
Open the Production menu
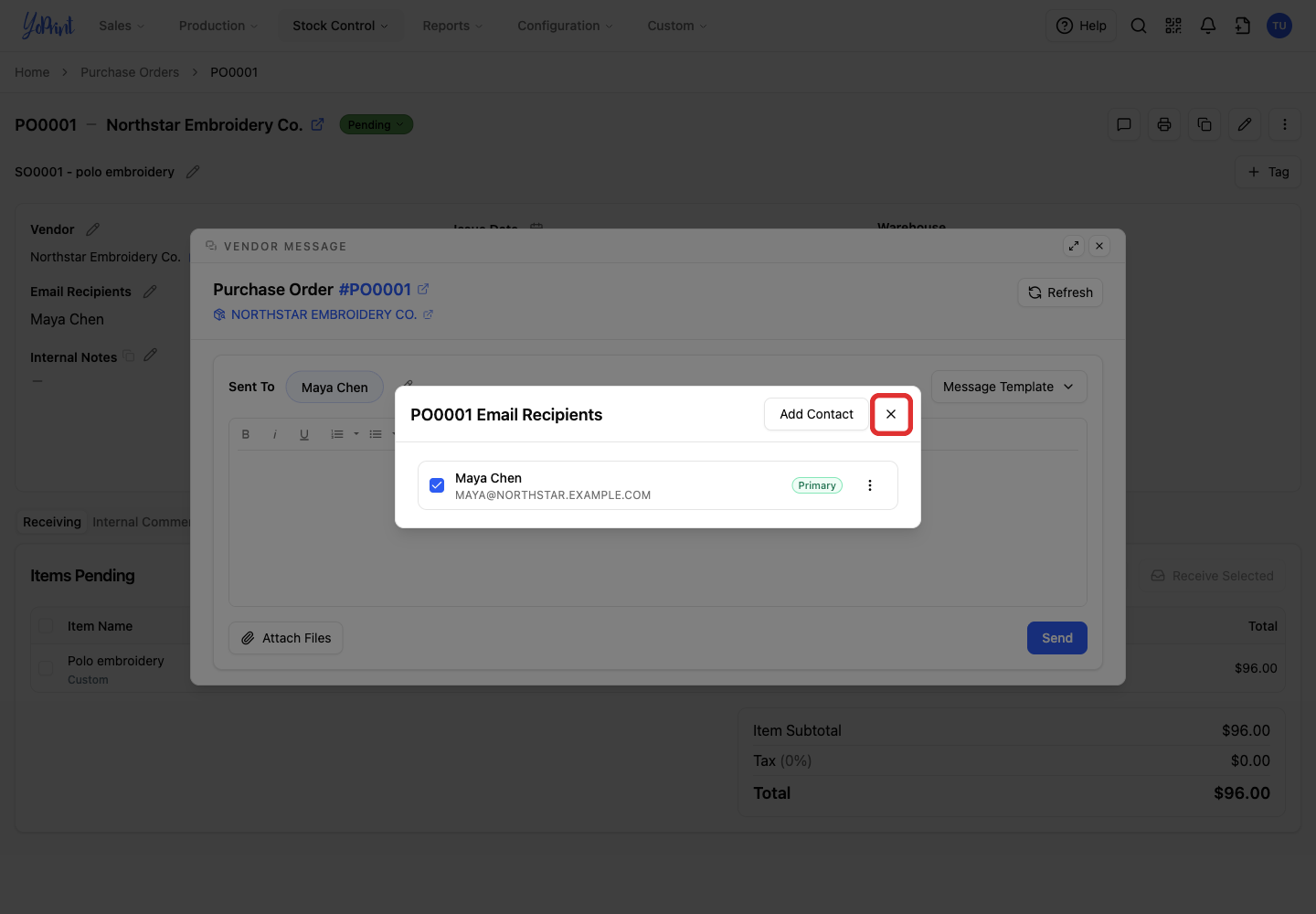[218, 26]
